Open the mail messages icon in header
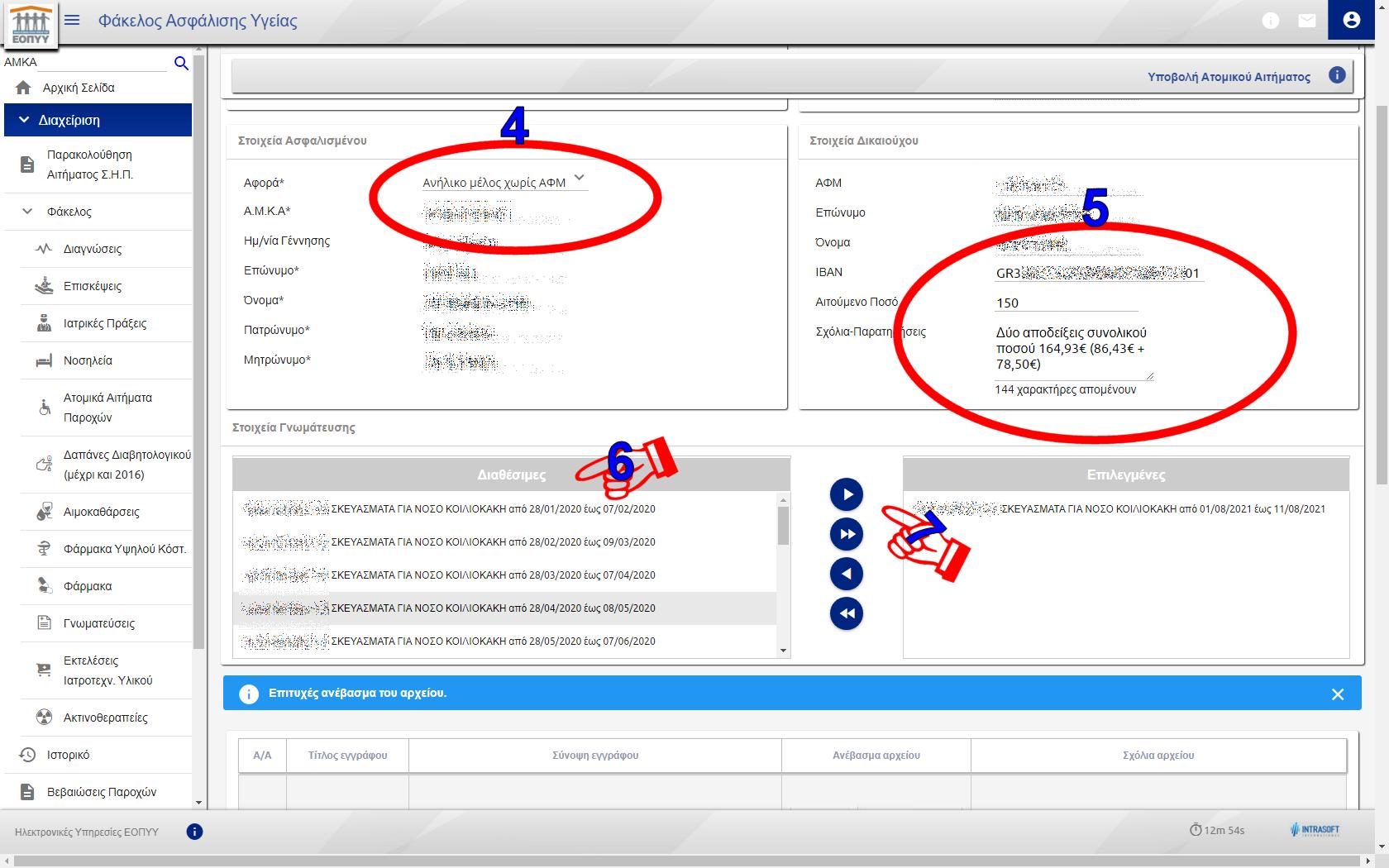The image size is (1389, 868). pos(1306,21)
